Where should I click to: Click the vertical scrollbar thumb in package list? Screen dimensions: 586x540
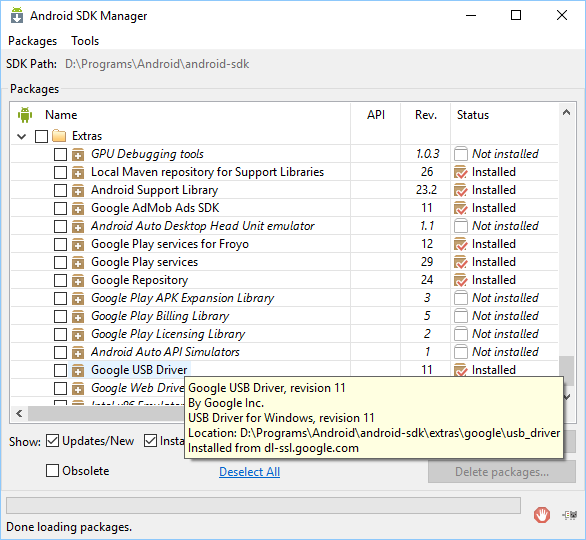coord(567,370)
